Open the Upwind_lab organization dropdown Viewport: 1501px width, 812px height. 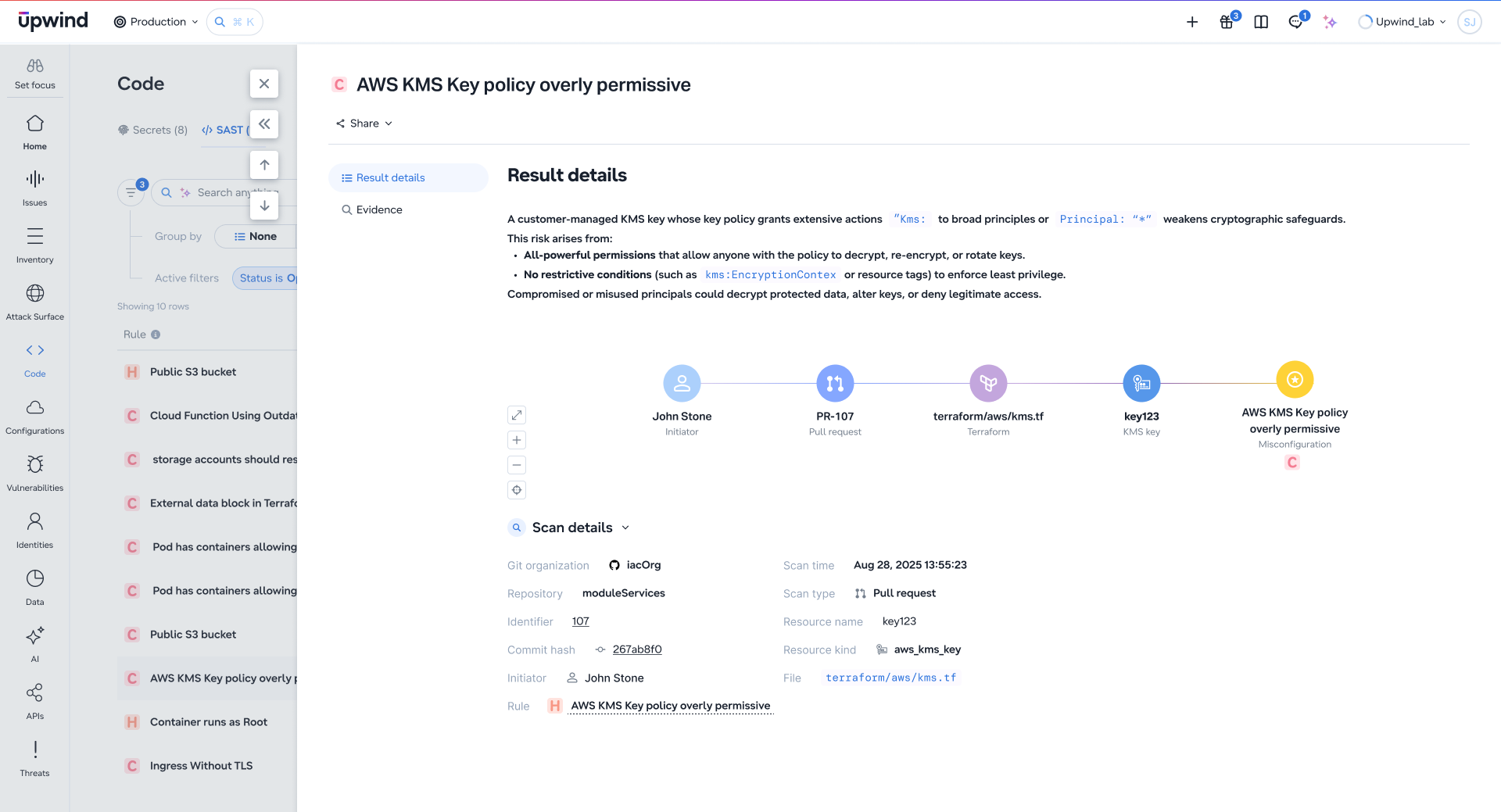click(1403, 22)
